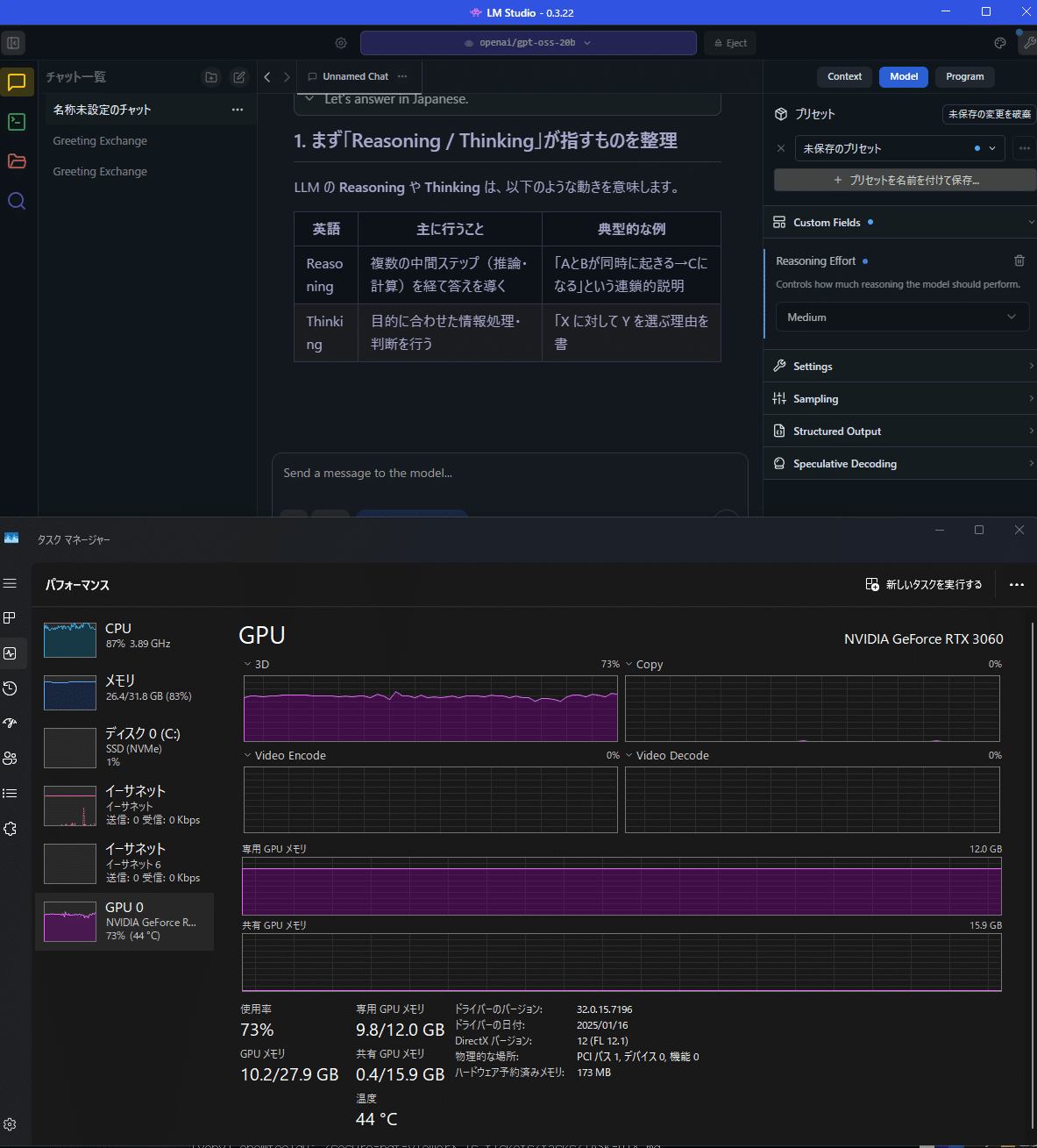The width and height of the screenshot is (1037, 1148).
Task: Open the first Greeting Exchange chat
Action: pos(149,141)
